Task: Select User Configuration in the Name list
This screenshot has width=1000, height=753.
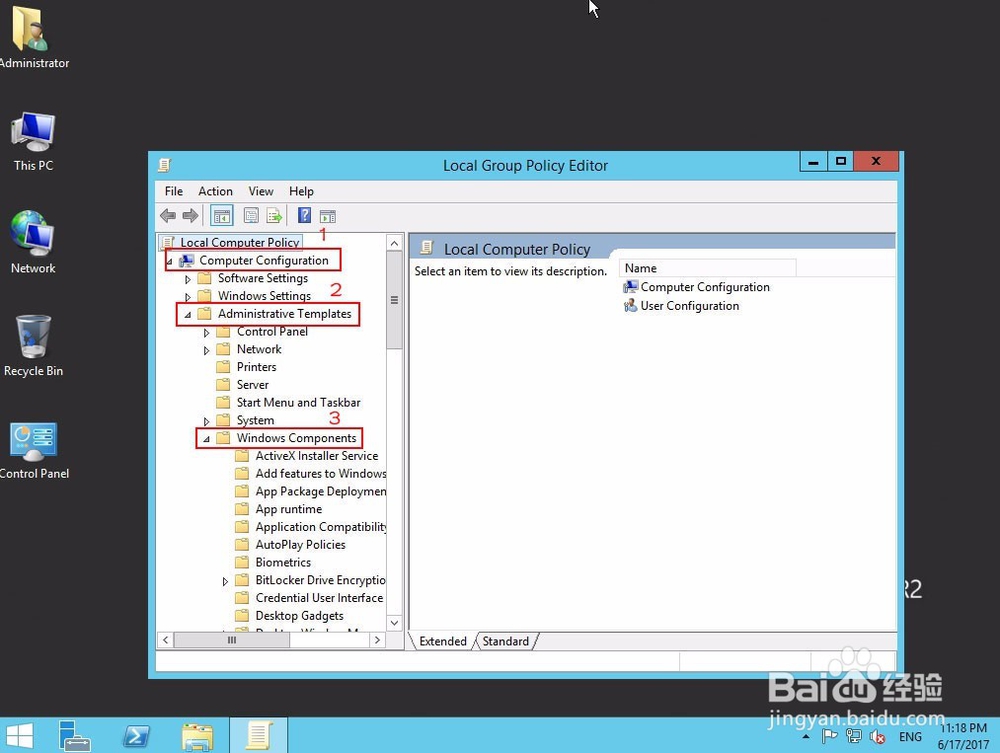Action: (x=681, y=305)
